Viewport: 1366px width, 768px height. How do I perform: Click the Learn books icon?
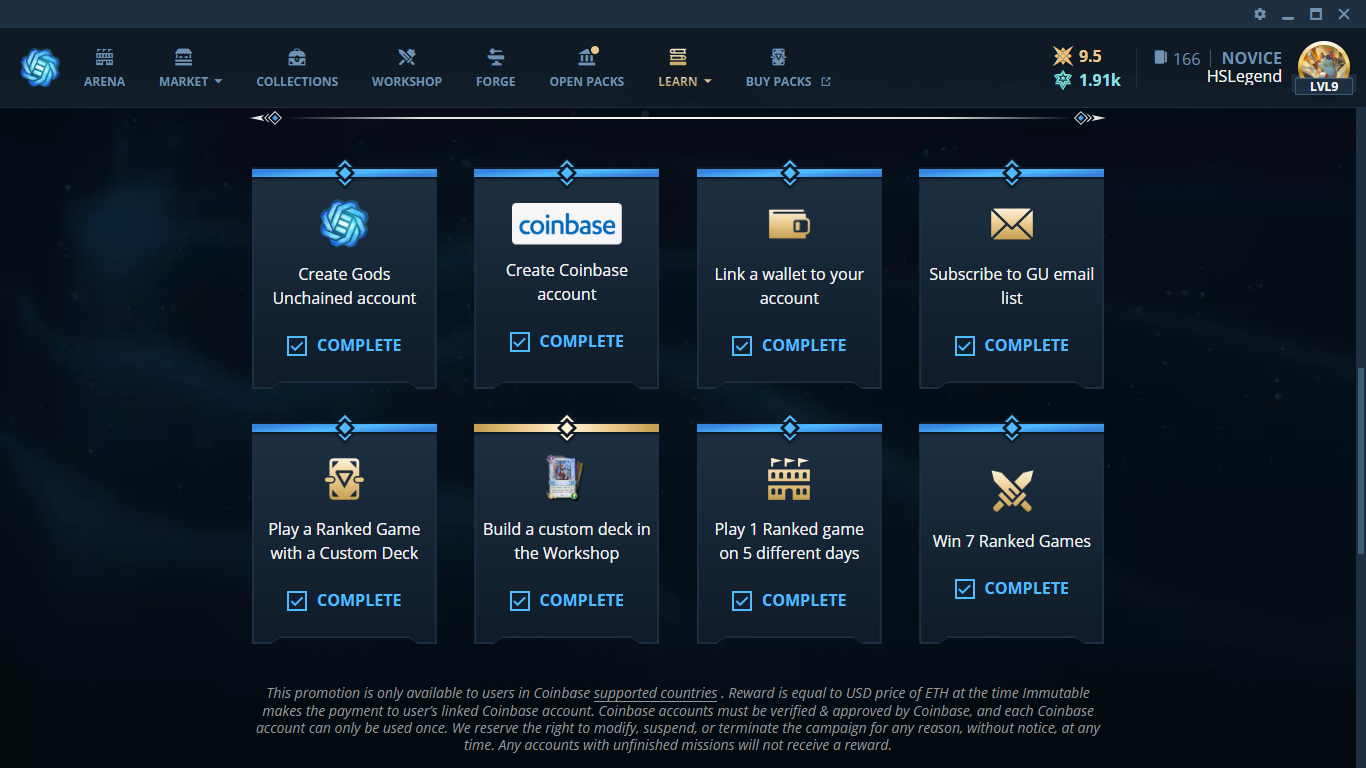pos(678,57)
